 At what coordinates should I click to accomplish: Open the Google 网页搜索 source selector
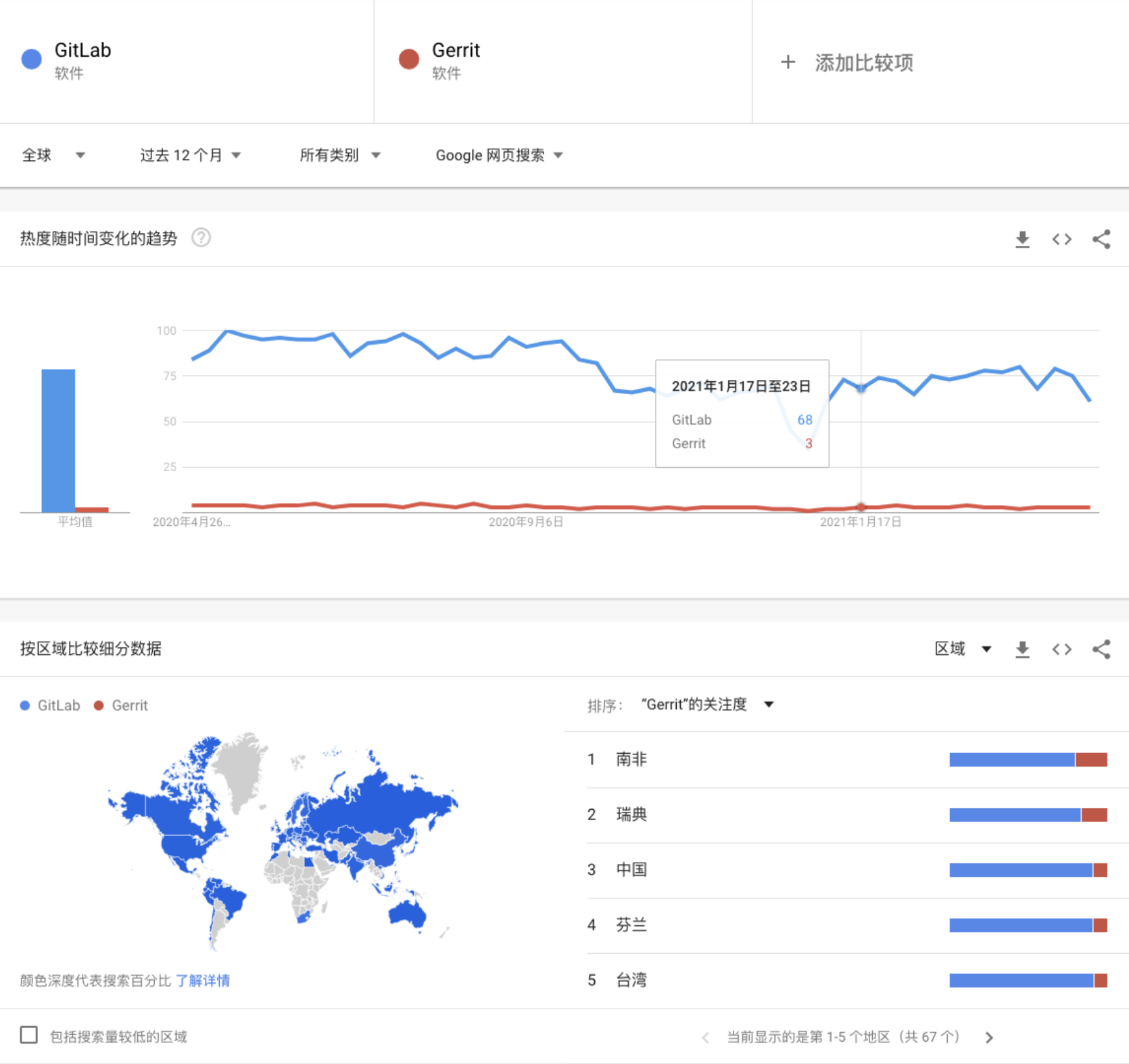498,155
